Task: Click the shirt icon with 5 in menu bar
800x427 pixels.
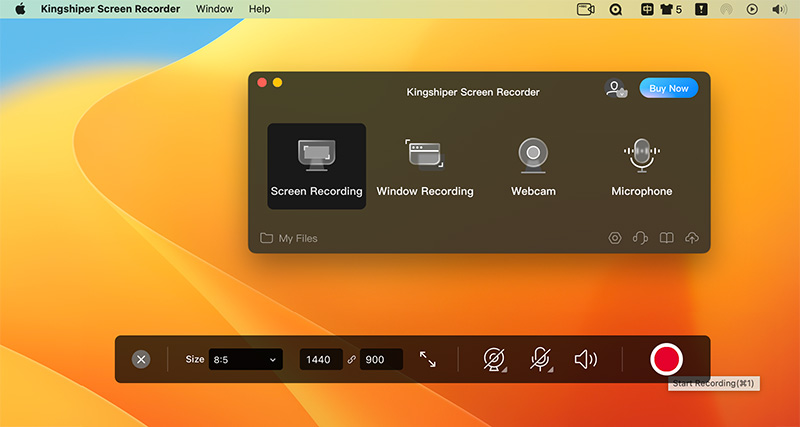Action: coord(671,9)
